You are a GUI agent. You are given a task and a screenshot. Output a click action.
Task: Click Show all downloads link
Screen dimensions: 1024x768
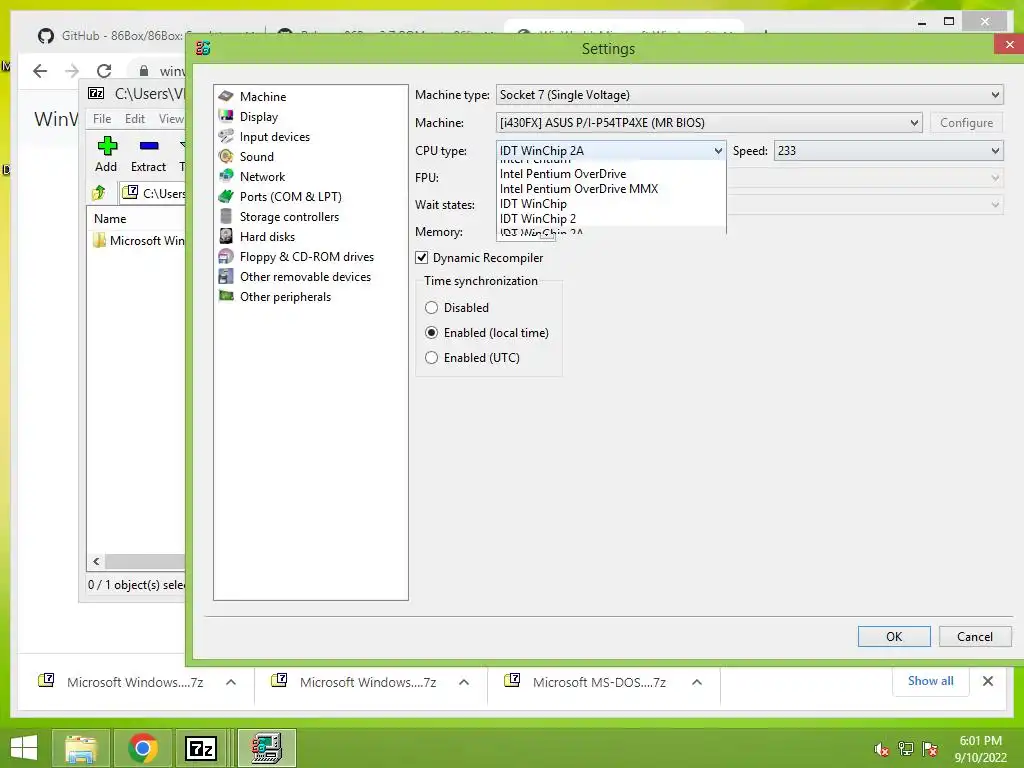click(x=931, y=681)
